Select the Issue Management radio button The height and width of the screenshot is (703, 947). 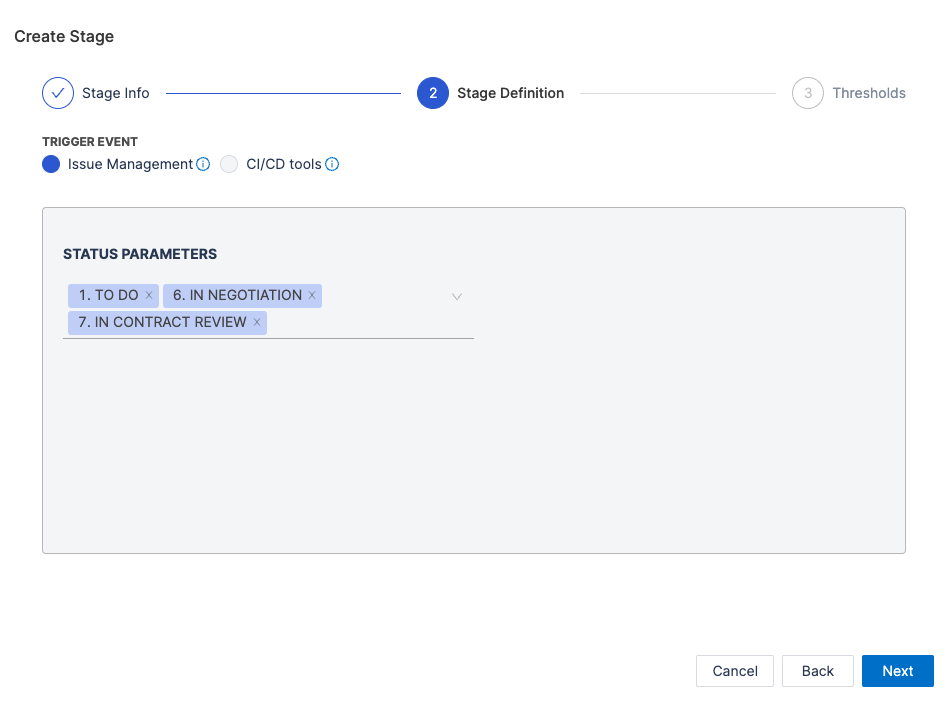51,164
